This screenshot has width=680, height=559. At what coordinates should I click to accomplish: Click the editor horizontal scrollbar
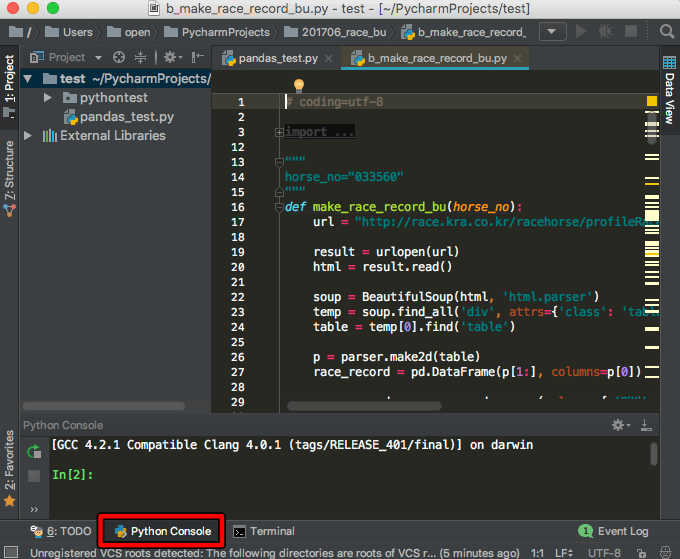[364, 406]
